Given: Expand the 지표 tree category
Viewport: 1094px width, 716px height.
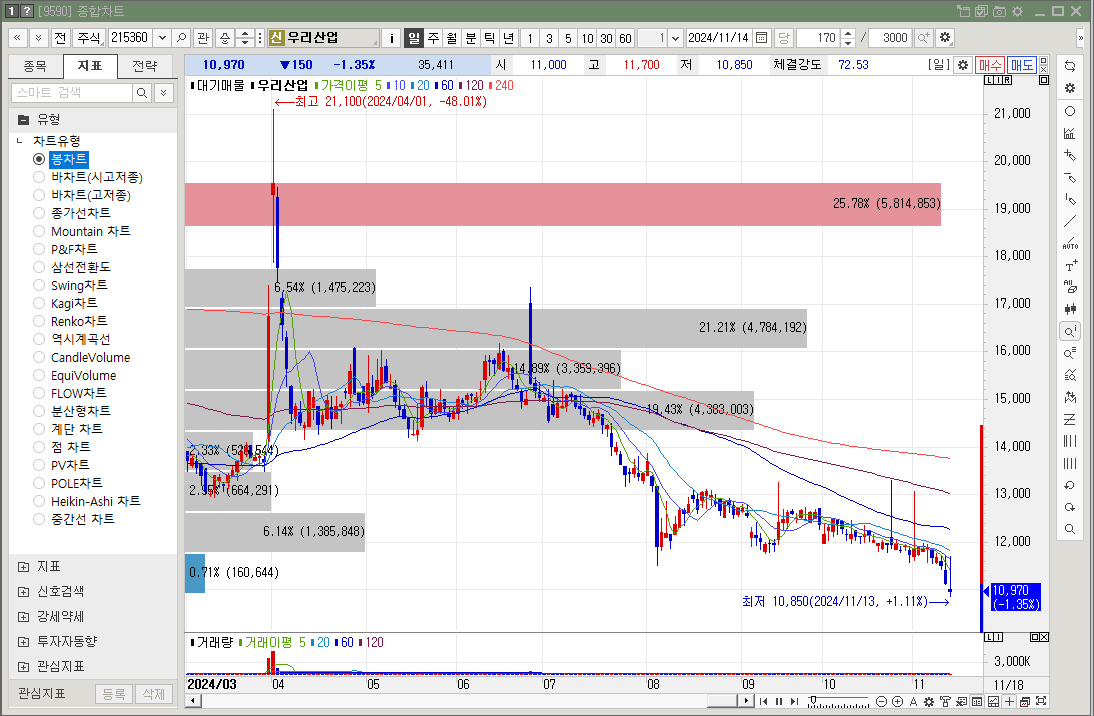Looking at the screenshot, I should (x=23, y=567).
